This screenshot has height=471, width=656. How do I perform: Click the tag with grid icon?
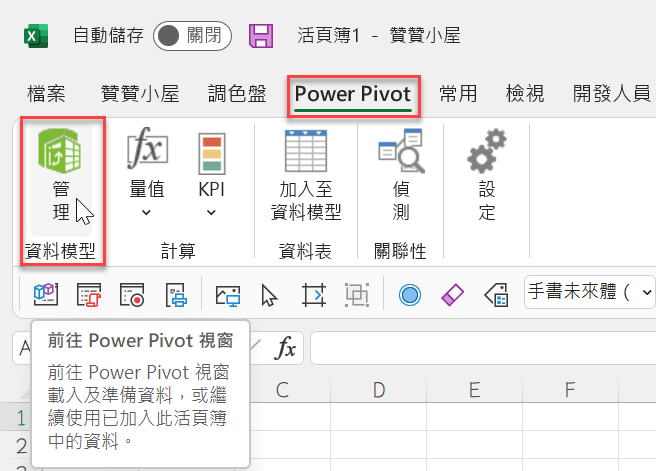click(497, 295)
